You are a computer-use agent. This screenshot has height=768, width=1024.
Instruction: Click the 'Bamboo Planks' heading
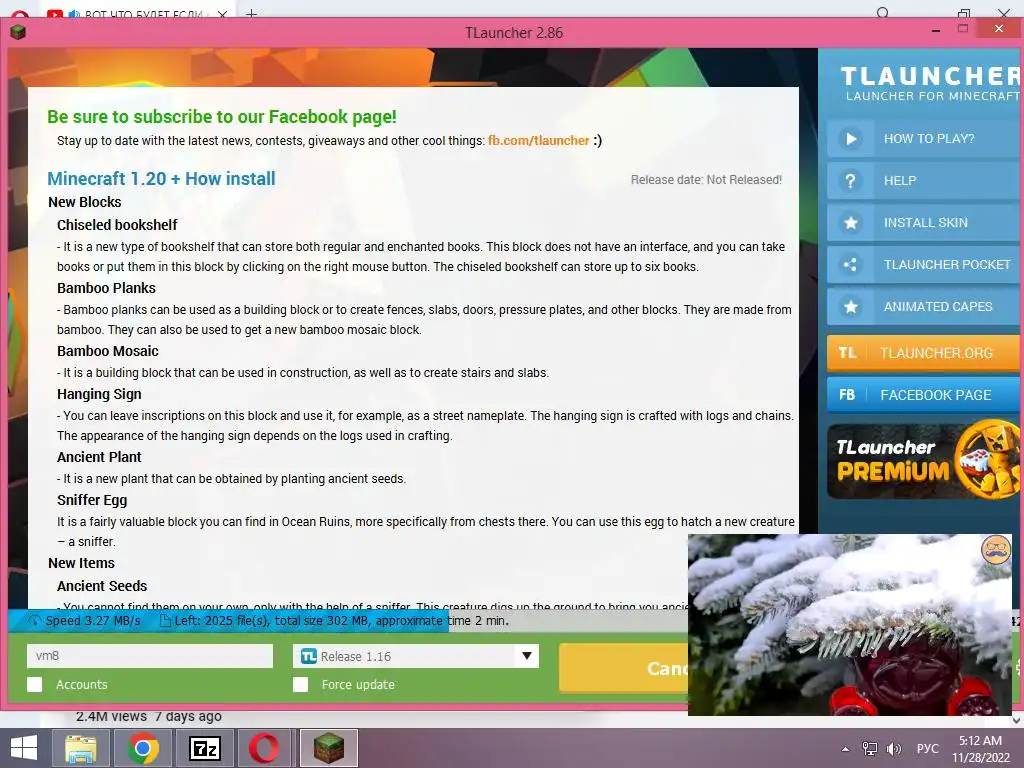point(106,288)
